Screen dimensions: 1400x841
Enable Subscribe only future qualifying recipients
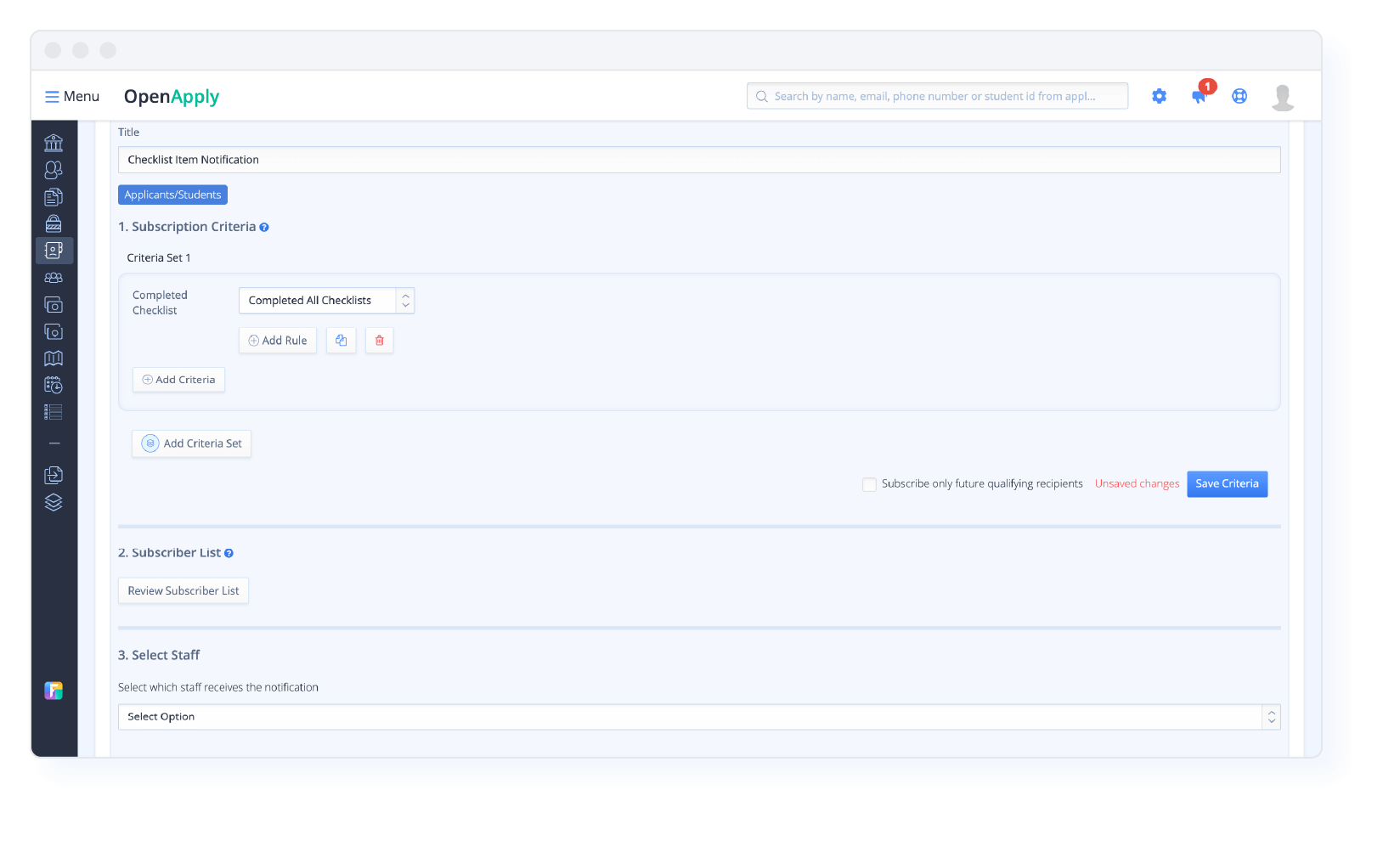[869, 484]
